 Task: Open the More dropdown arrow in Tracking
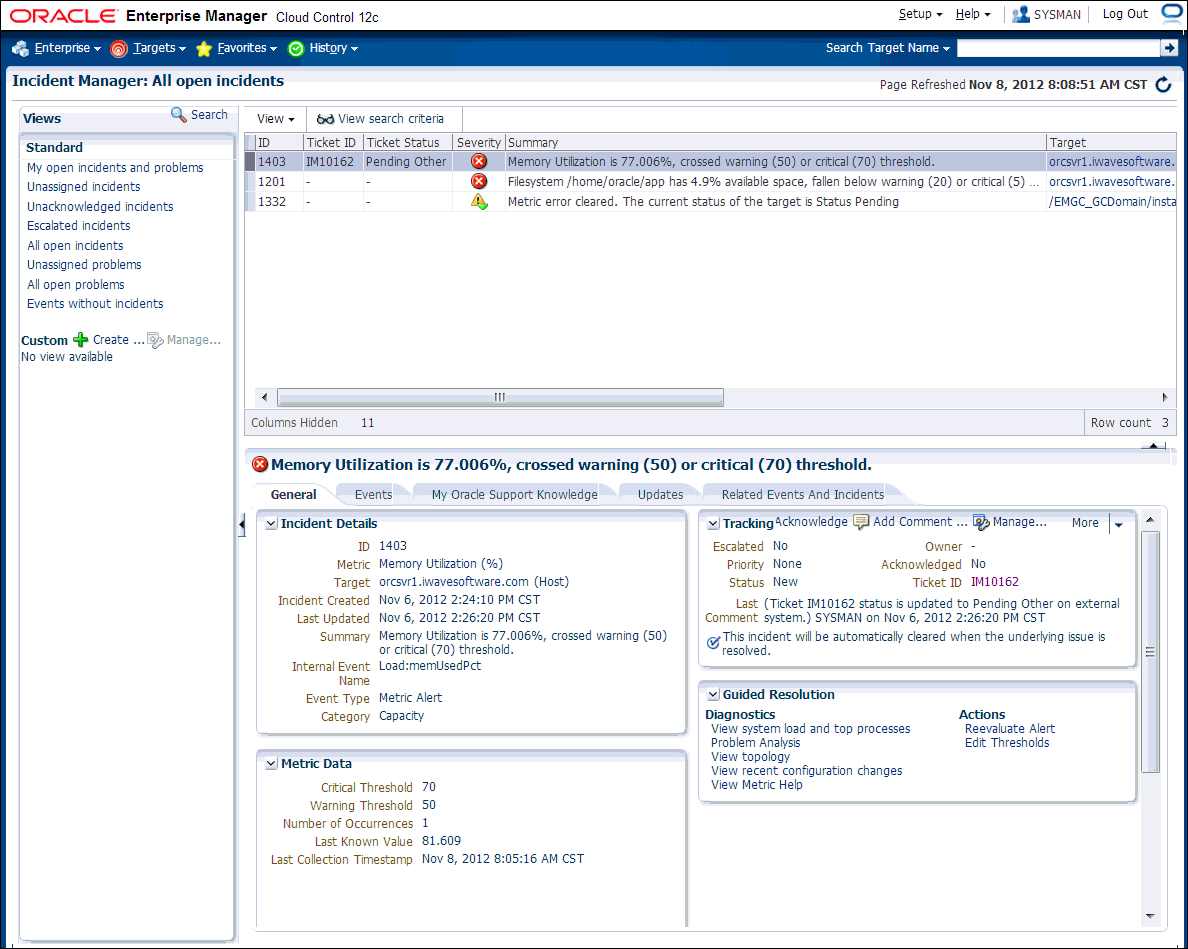tap(1119, 524)
